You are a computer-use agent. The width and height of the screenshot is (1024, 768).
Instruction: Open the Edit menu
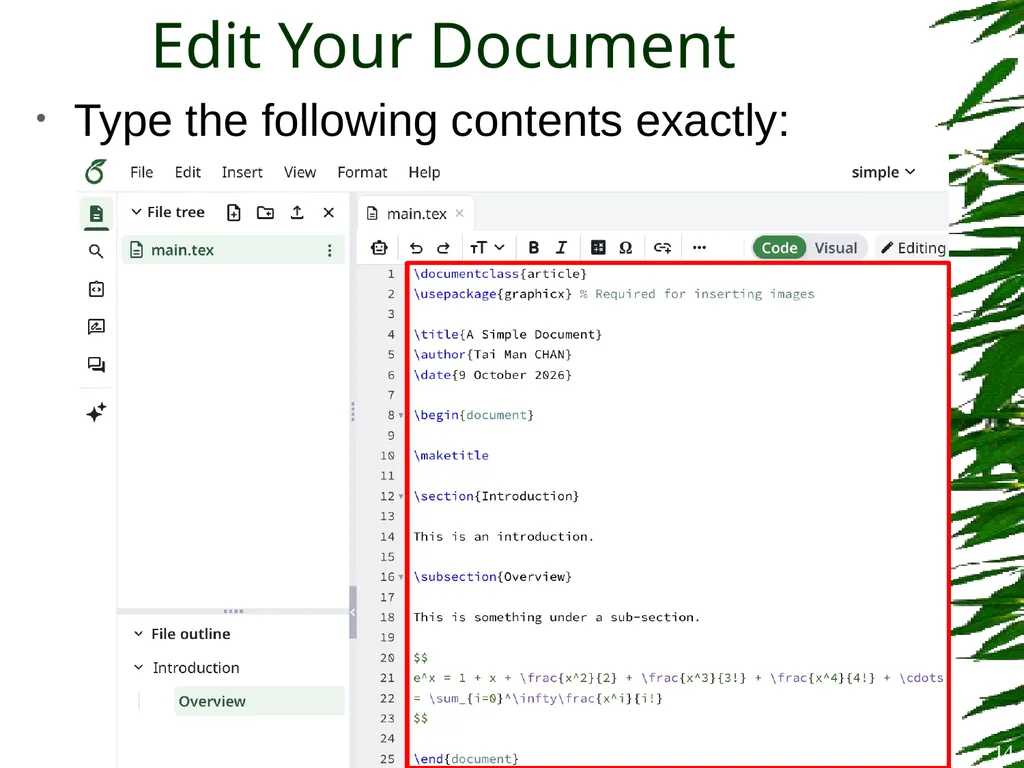click(187, 172)
